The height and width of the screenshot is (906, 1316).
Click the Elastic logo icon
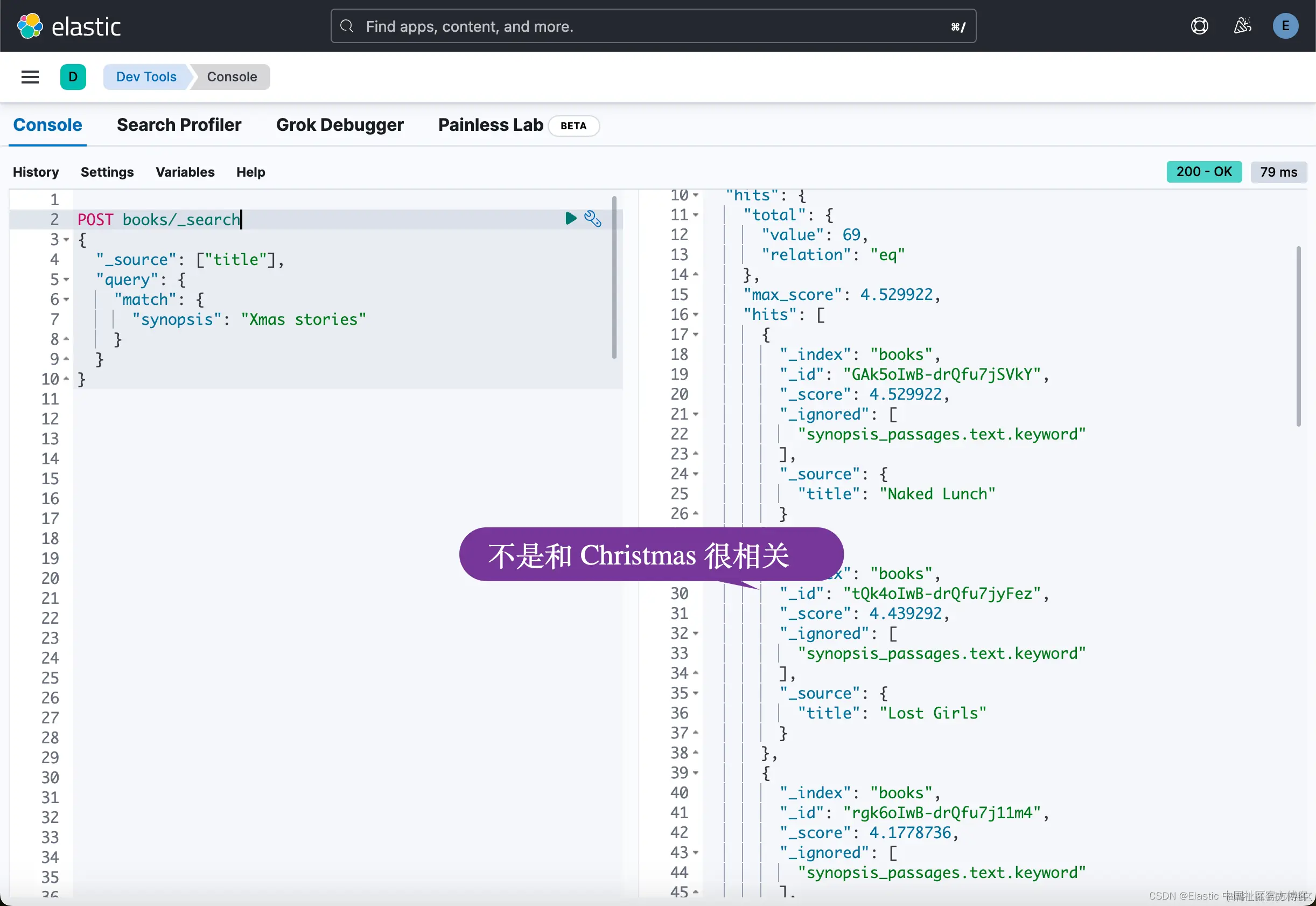tap(30, 26)
